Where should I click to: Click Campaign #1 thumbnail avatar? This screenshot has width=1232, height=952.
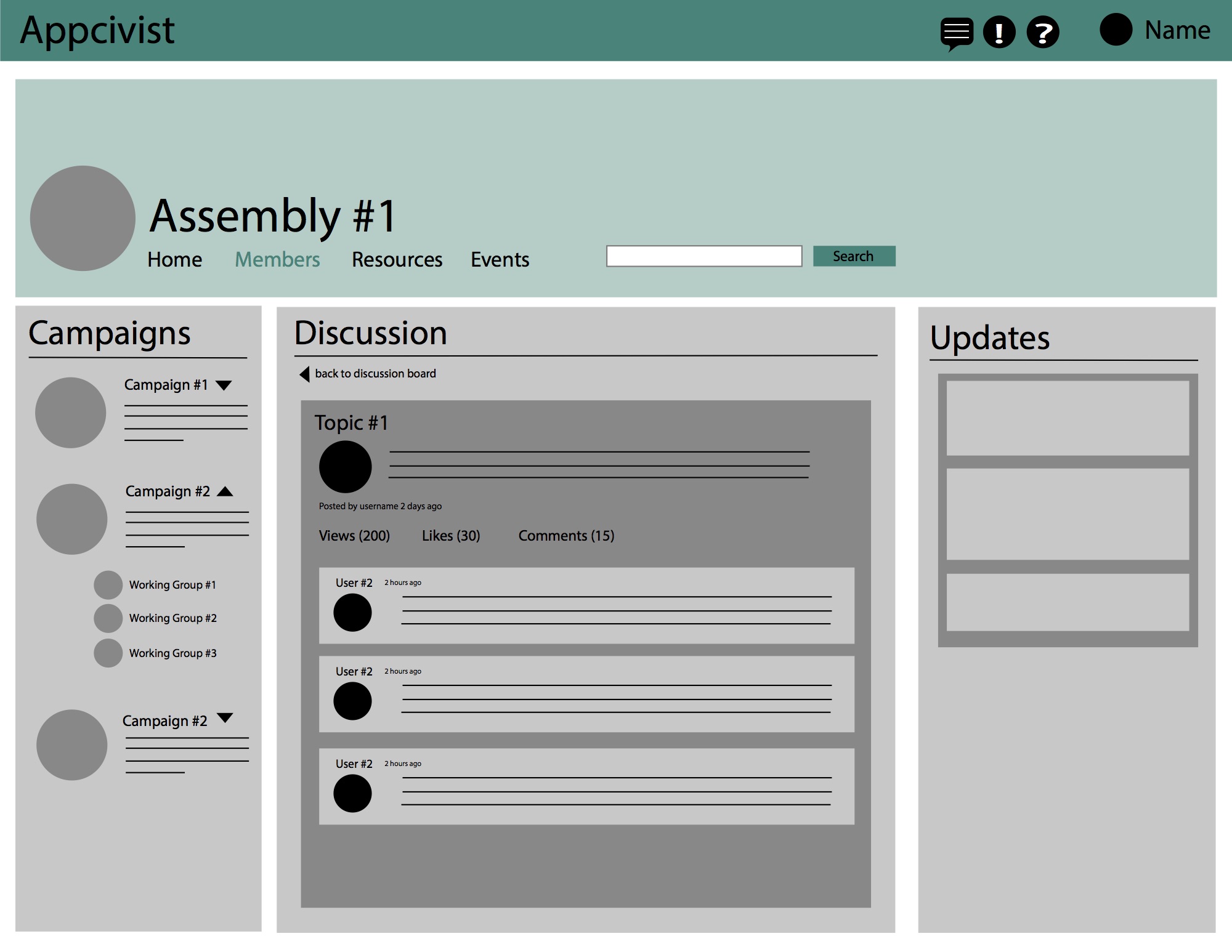71,412
